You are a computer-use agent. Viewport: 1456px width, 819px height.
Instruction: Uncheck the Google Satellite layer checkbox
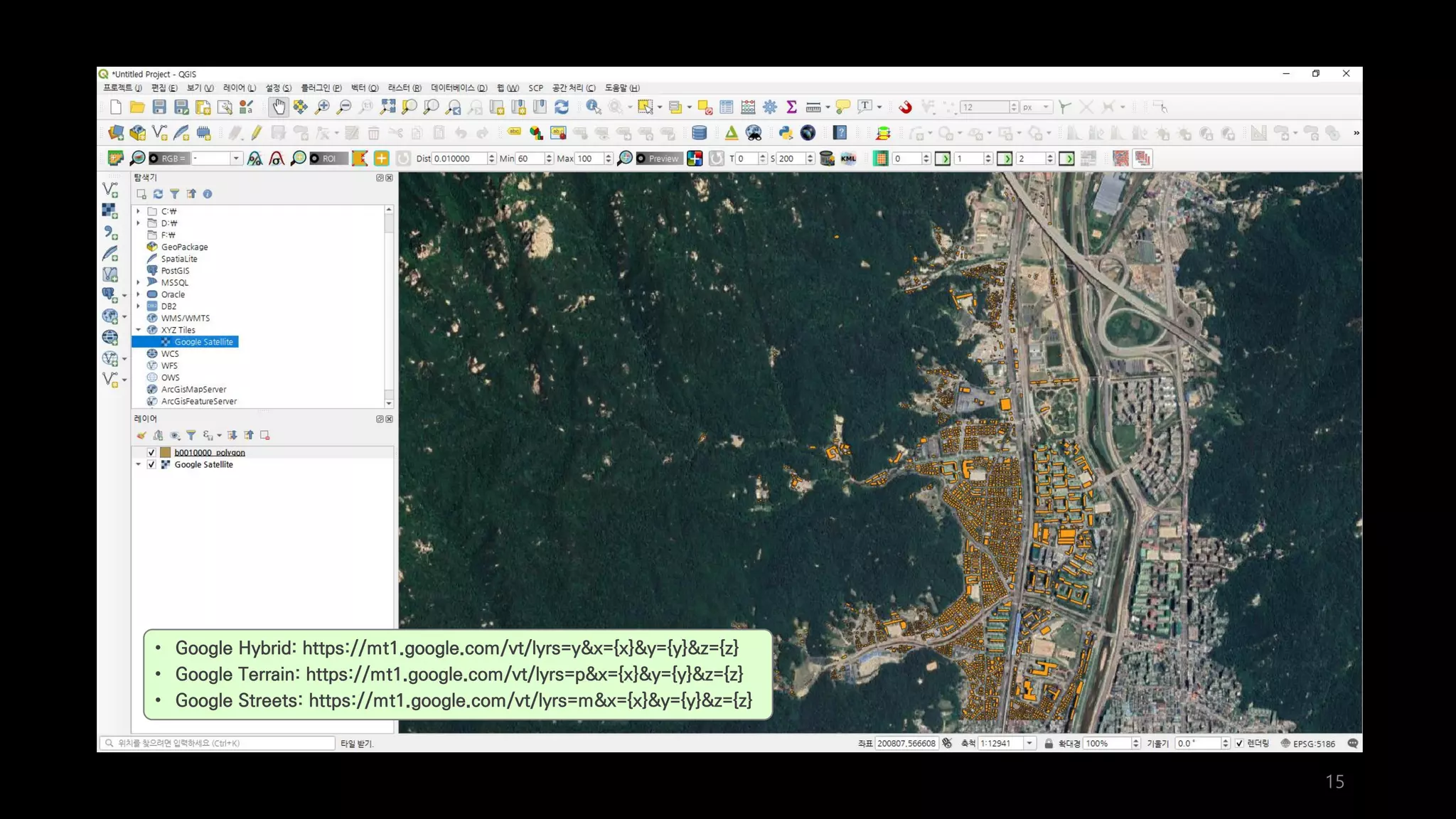151,465
